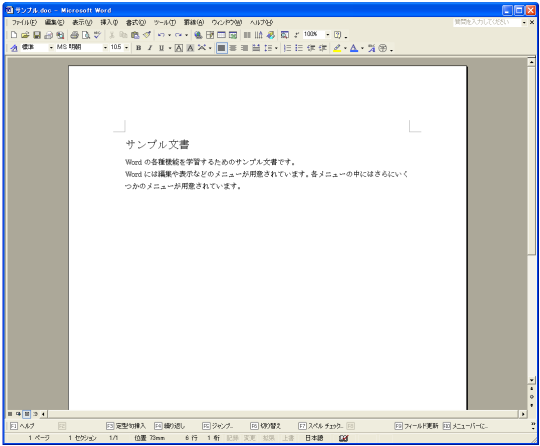Viewport: 540px width, 446px height.
Task: Insert a hyperlink with globe icon
Action: point(198,35)
